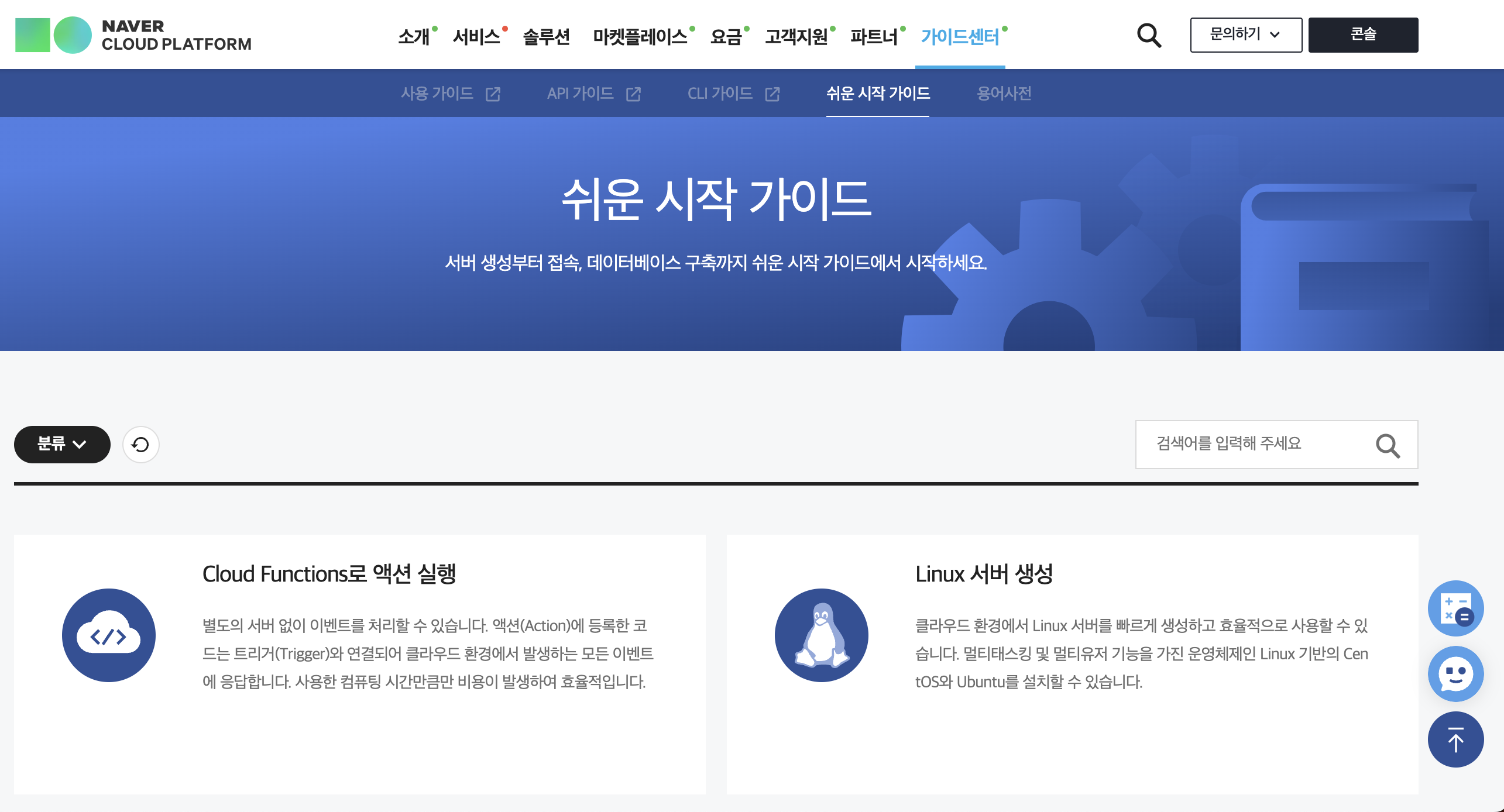The width and height of the screenshot is (1504, 812).
Task: Open the 문의하기 dropdown
Action: tap(1245, 35)
